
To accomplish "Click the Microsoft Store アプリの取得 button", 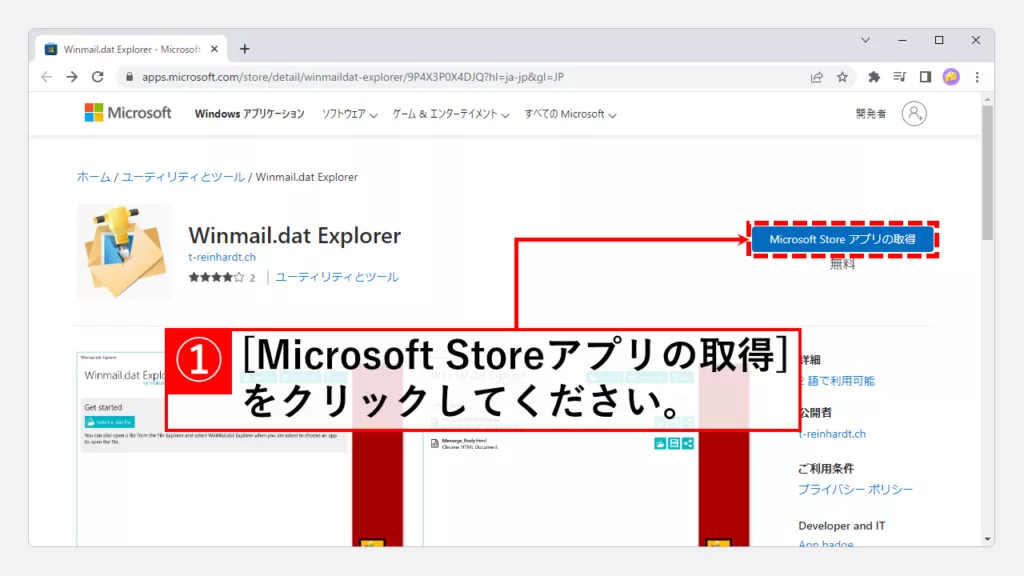I will tap(842, 240).
